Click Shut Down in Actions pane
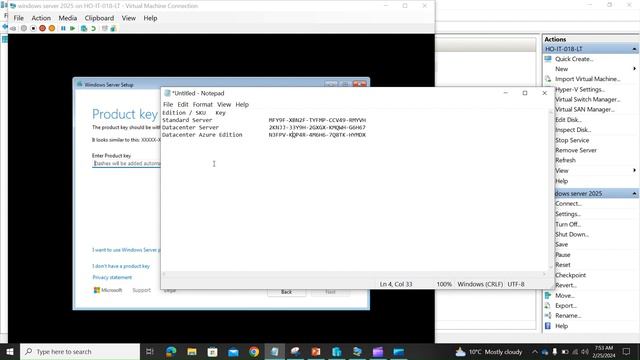This screenshot has height=360, width=640. [x=572, y=234]
